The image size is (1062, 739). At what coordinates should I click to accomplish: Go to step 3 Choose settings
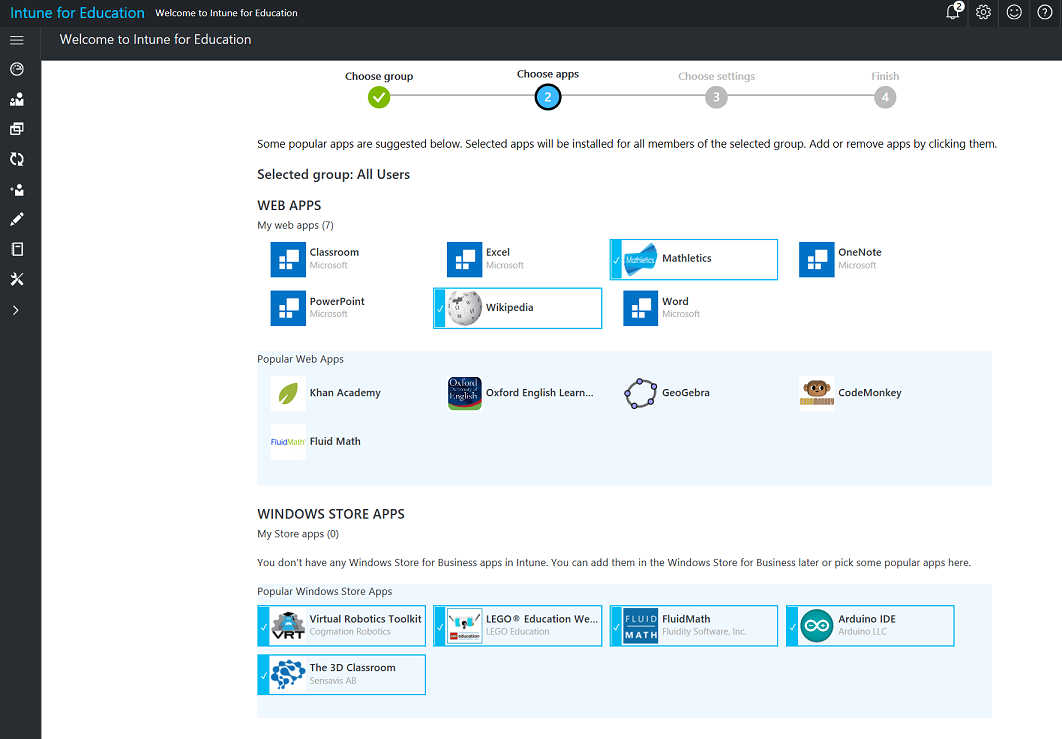(717, 98)
